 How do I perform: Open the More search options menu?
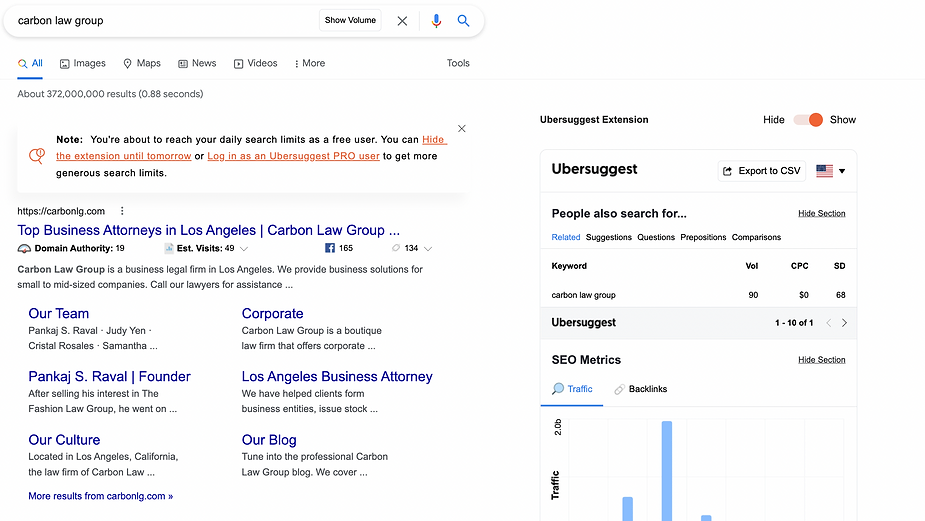pos(310,63)
